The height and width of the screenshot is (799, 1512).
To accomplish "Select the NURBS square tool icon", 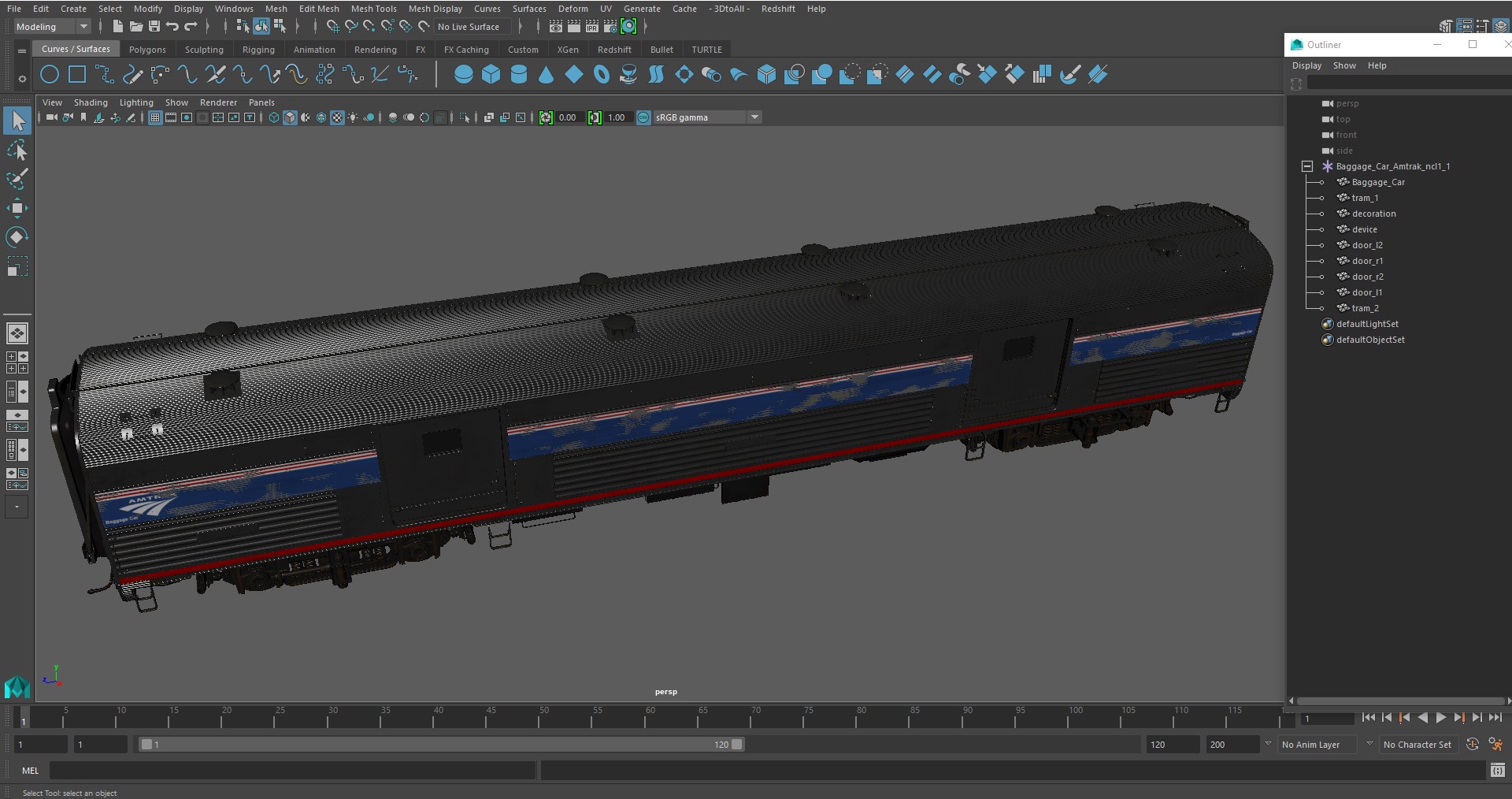I will [77, 75].
